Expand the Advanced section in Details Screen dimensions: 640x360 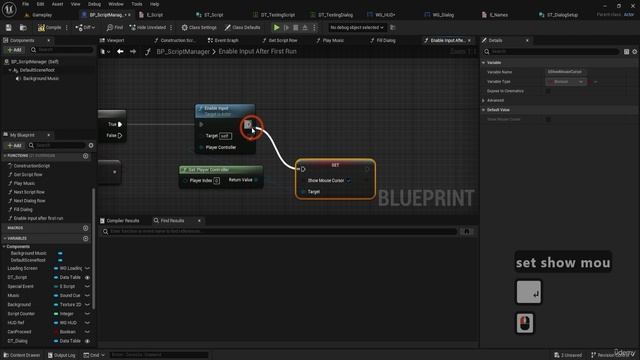[484, 100]
